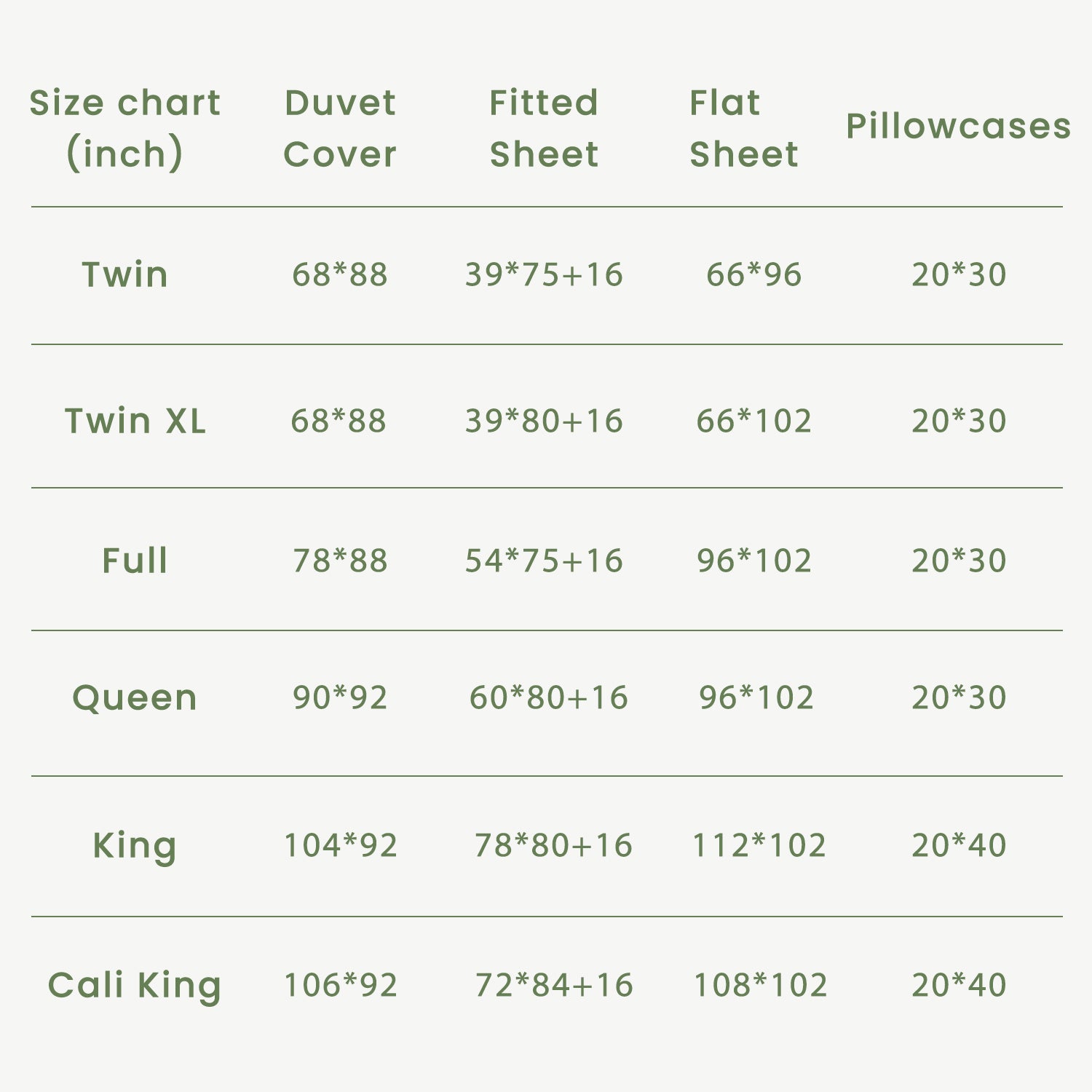
Task: Click Twin fitted sheet size 39*75+16
Action: [544, 274]
